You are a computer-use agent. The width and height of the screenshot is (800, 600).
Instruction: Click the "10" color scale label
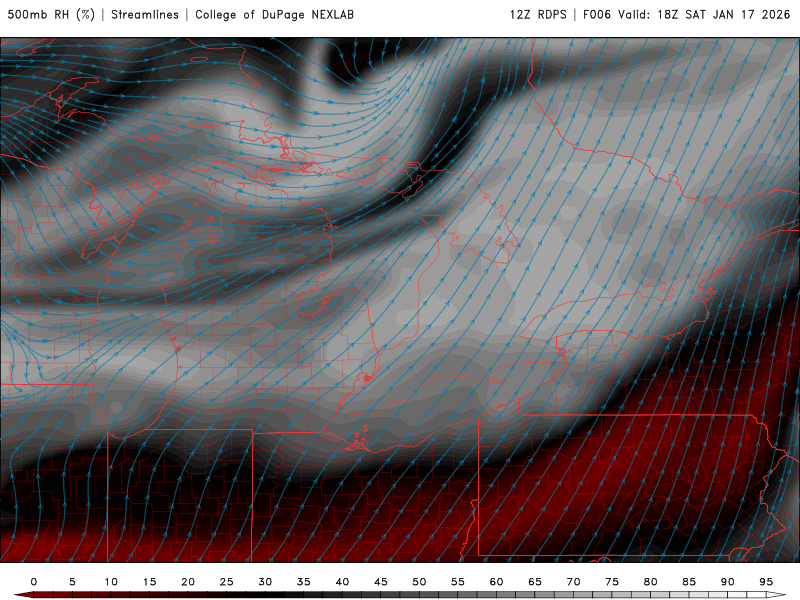[x=111, y=582]
